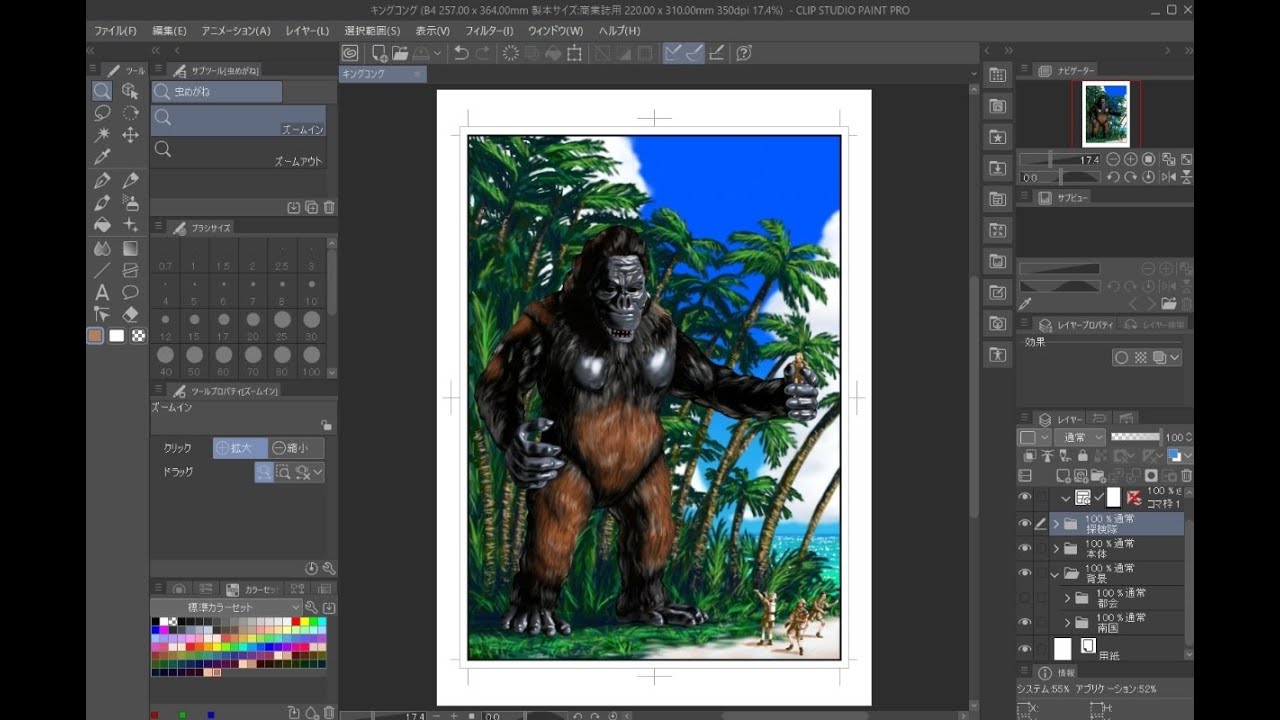Click navigator zoom in plus icon

[1130, 159]
